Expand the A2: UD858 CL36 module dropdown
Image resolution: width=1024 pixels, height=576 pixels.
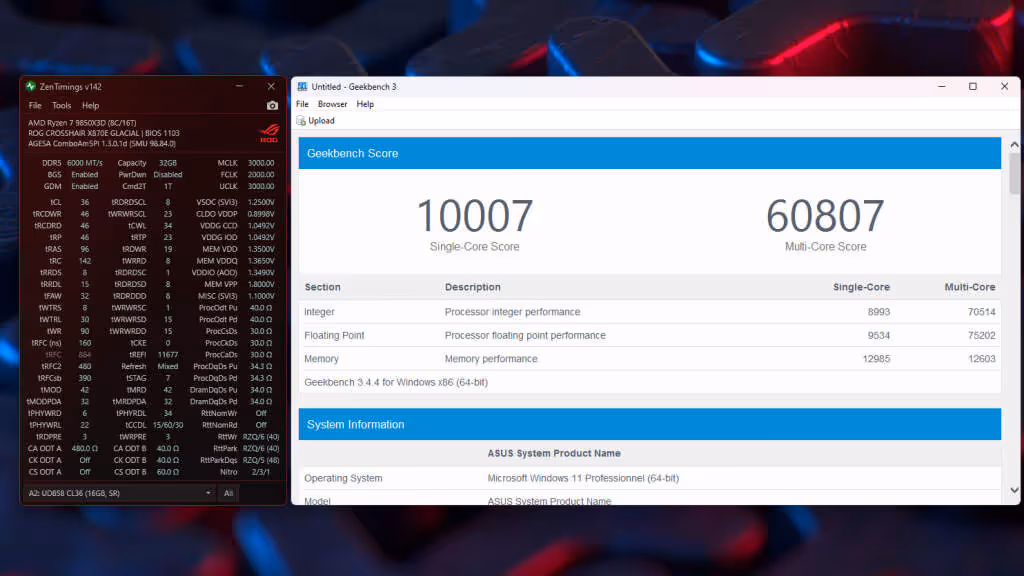coord(120,493)
